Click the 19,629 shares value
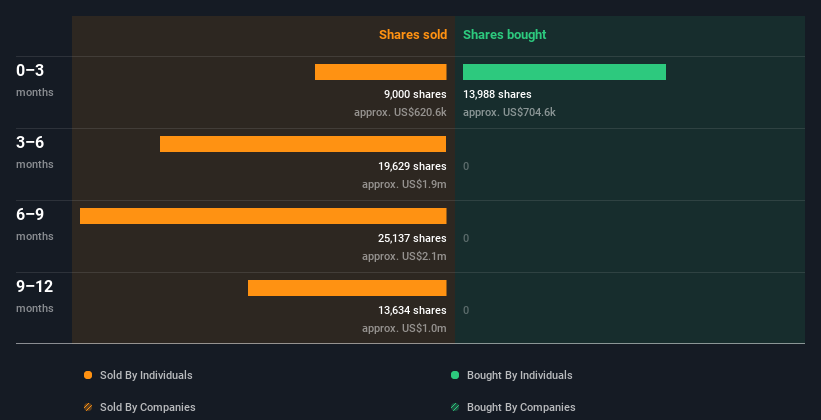 click(x=413, y=167)
